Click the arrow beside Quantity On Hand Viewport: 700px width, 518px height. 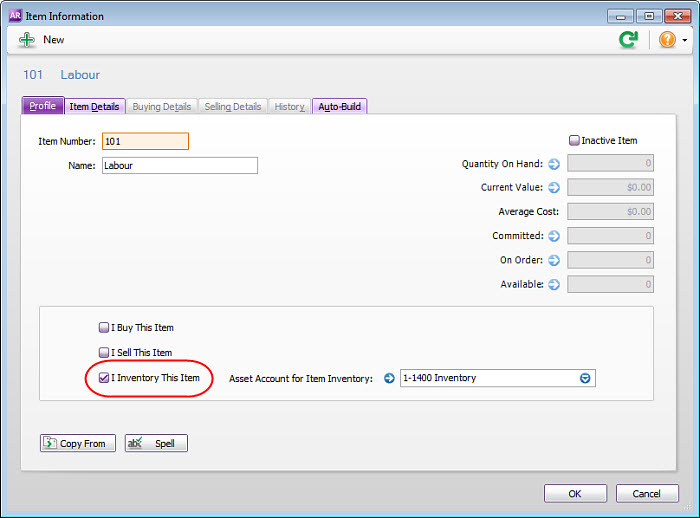point(554,164)
